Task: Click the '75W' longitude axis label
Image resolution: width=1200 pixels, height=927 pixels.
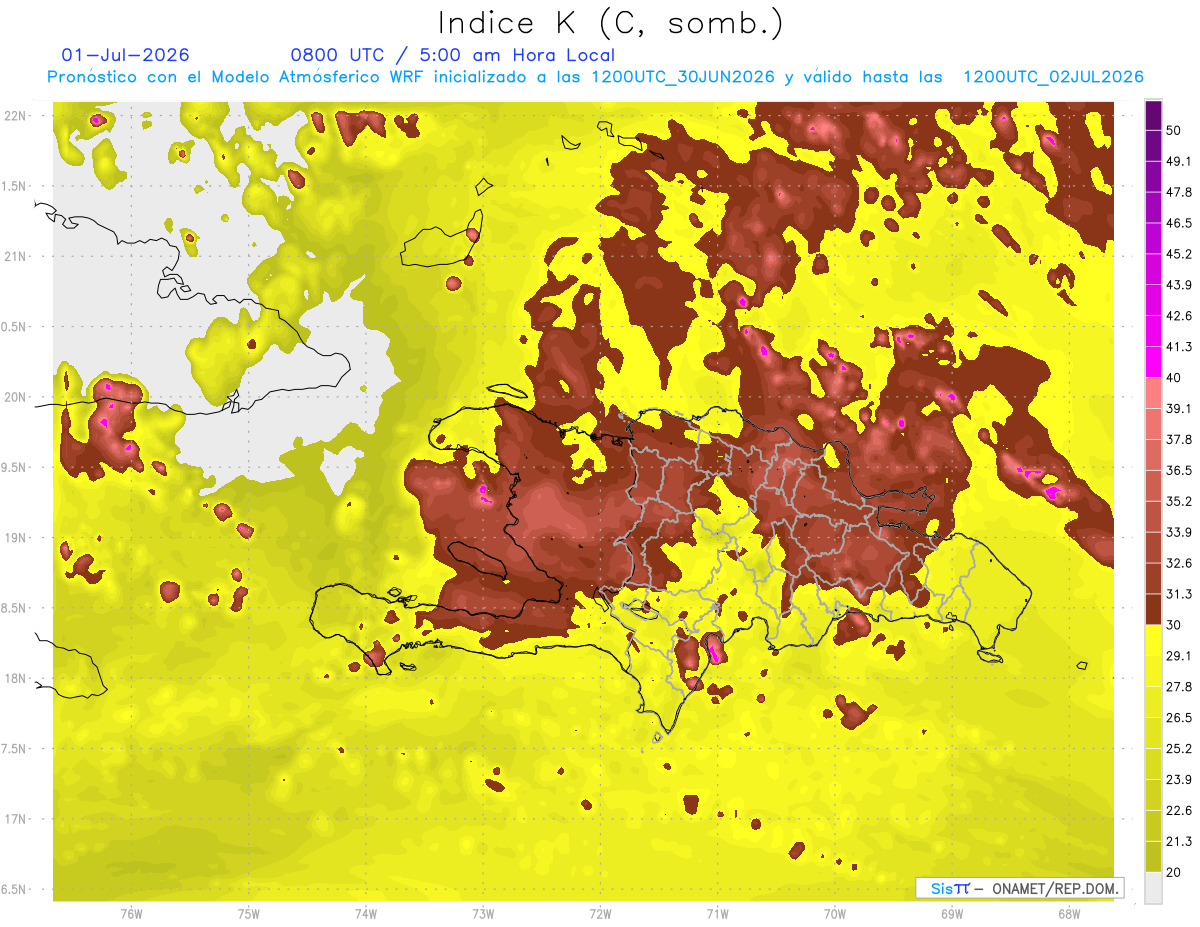Action: tap(248, 913)
